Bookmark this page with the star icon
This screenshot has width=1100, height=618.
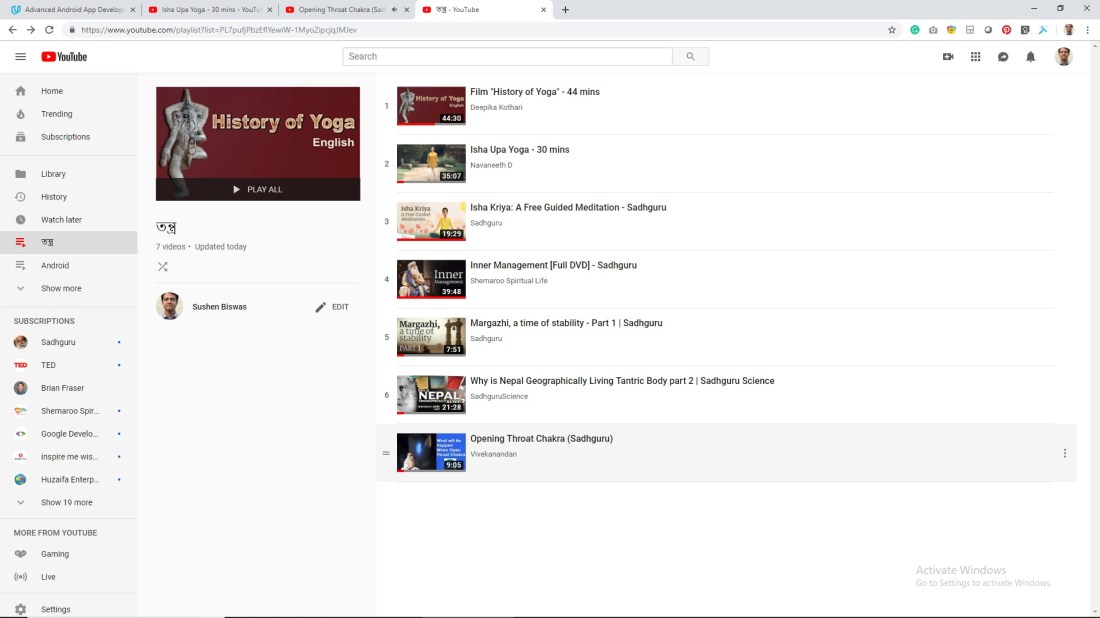click(892, 30)
